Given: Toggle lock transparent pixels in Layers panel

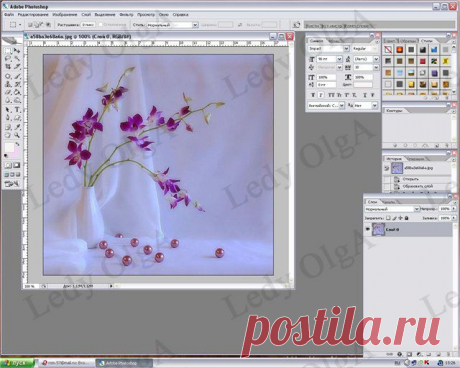Looking at the screenshot, I should (x=388, y=218).
